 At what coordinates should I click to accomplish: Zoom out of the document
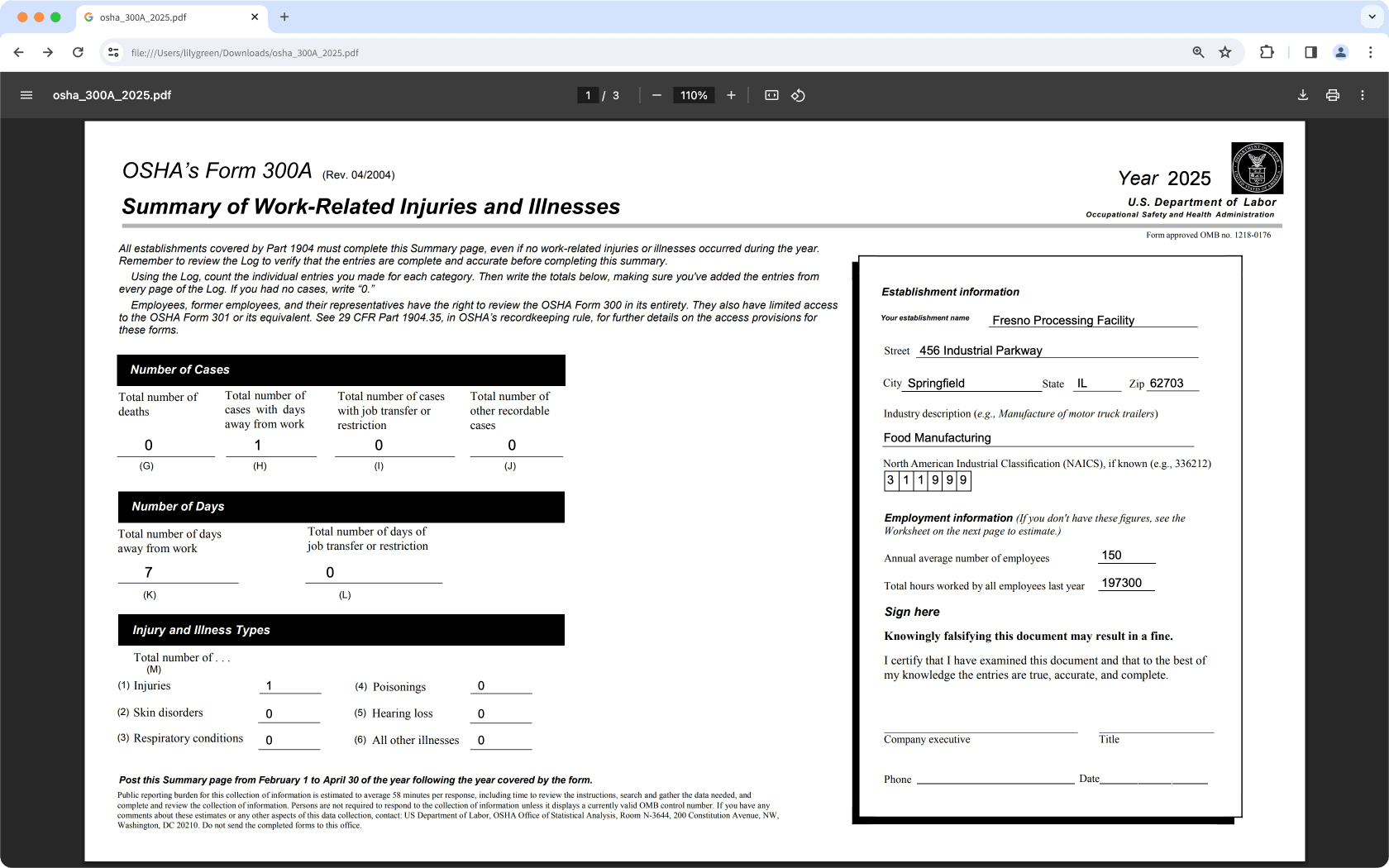click(656, 95)
